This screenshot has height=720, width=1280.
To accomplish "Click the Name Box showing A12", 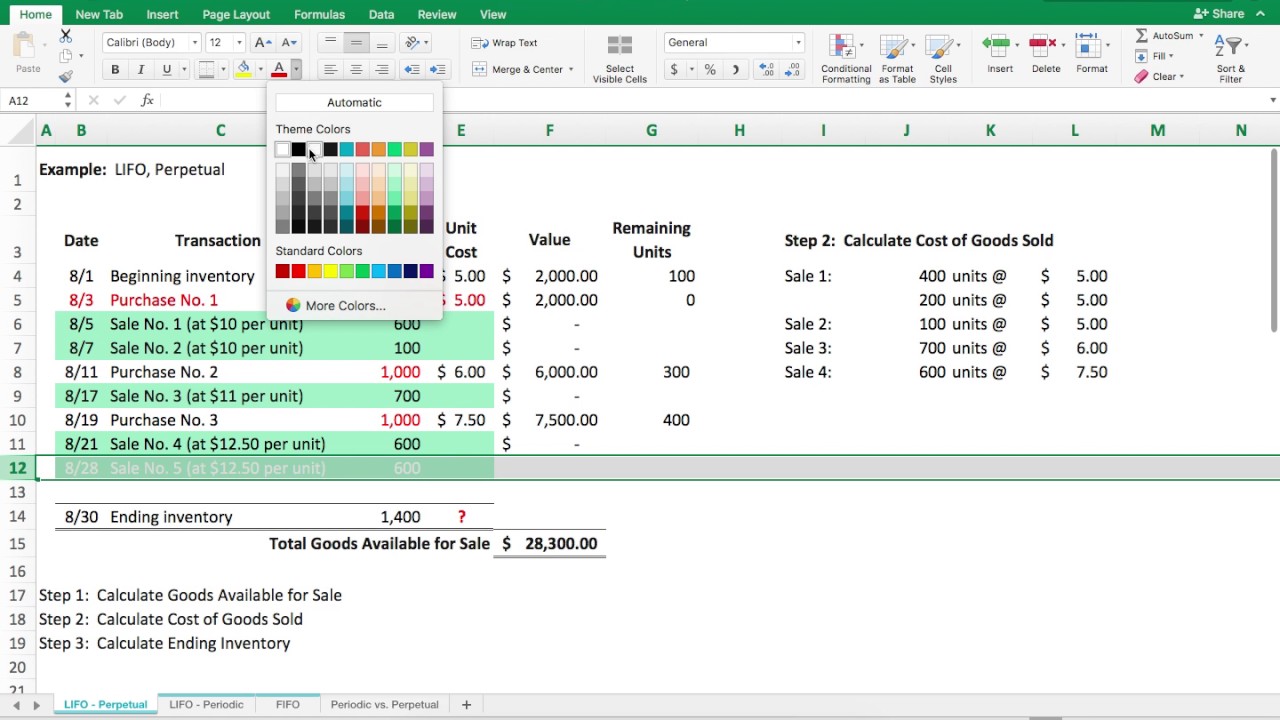I will tap(39, 100).
